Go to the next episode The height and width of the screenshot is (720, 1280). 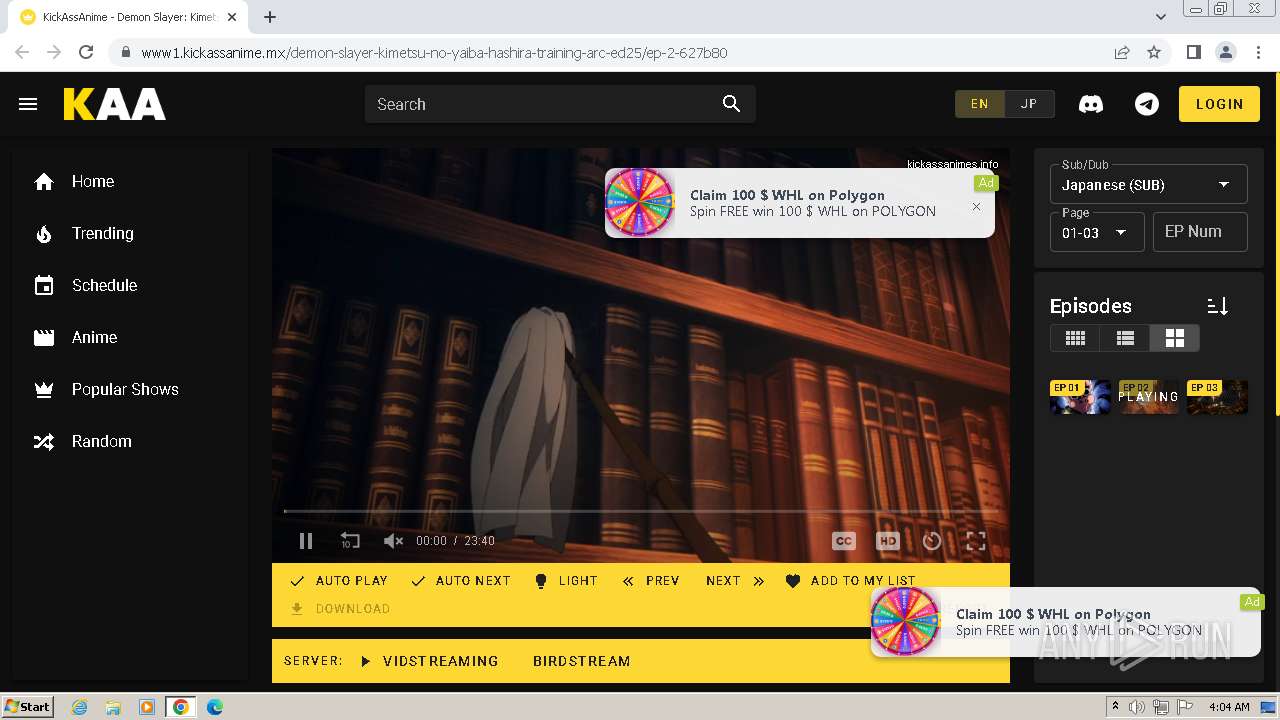tap(735, 581)
